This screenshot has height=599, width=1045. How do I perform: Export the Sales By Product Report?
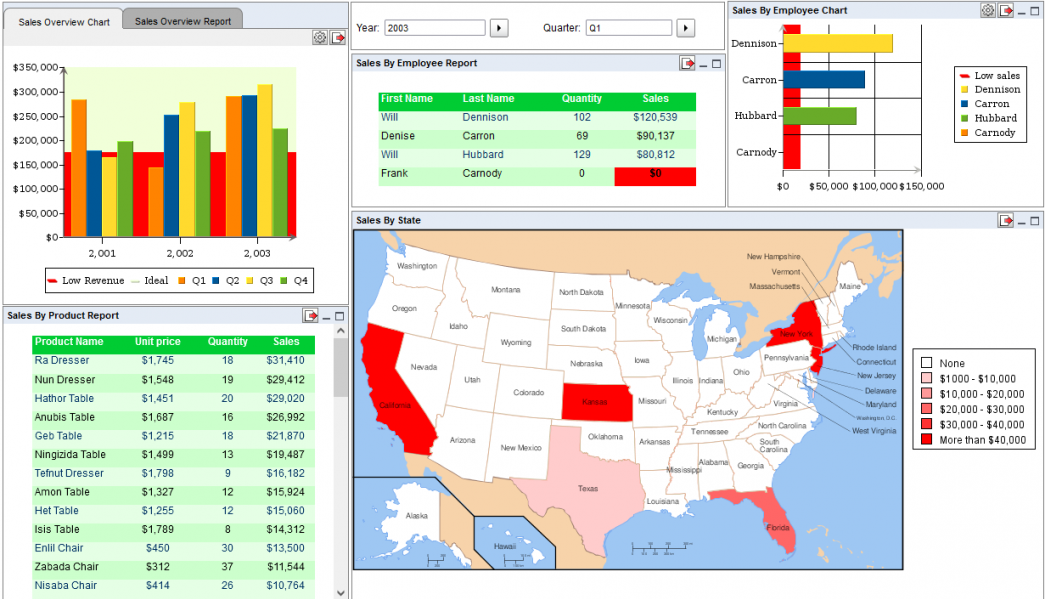(310, 316)
